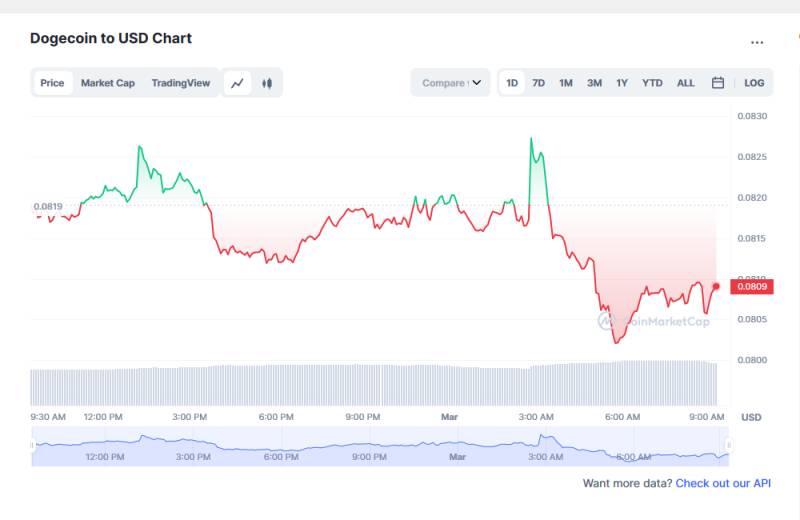Click the USD currency label
This screenshot has width=800, height=520.
coord(751,417)
